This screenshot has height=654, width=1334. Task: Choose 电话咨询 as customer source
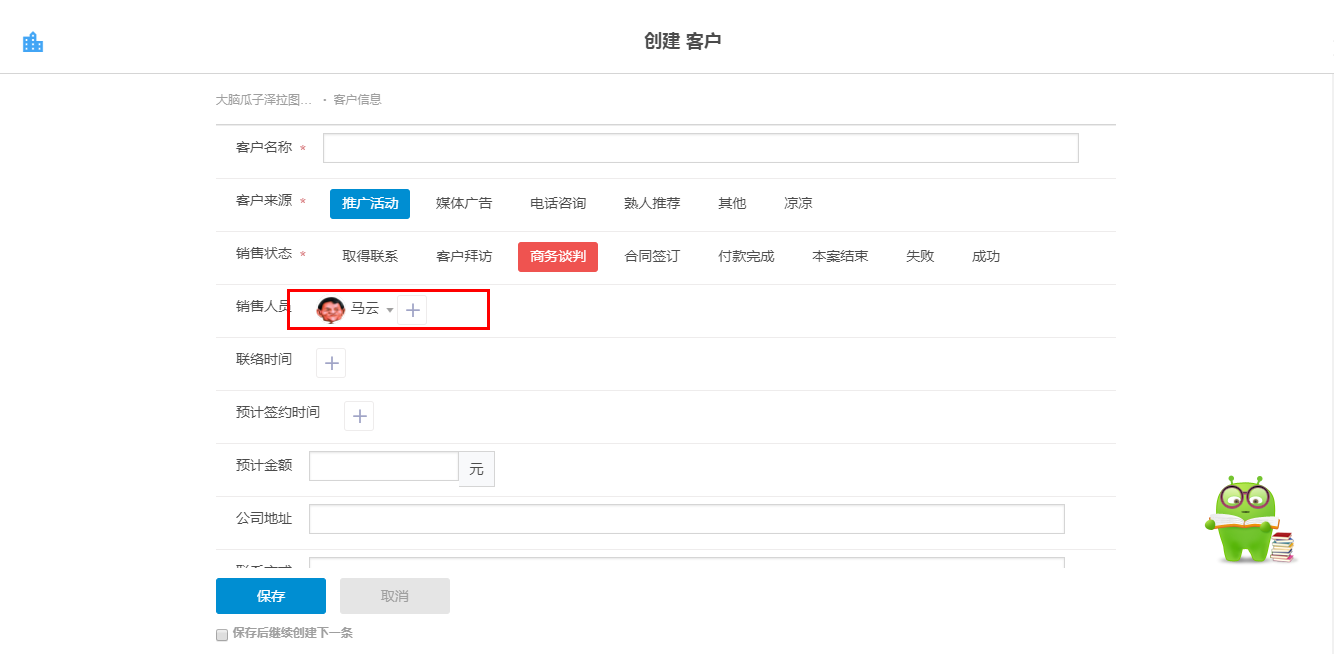pos(558,204)
